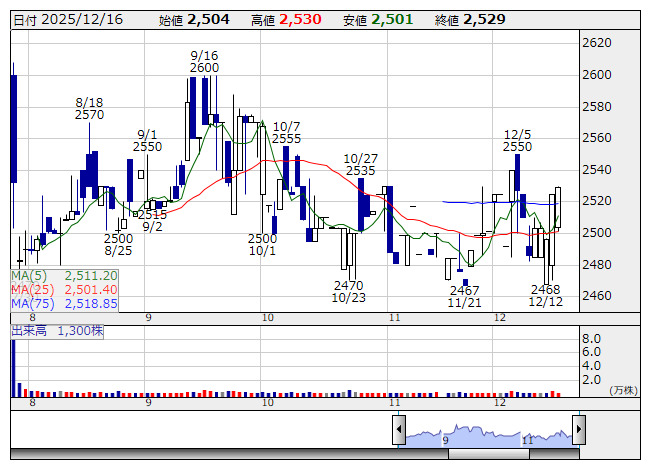Click the horizontal scrollbar thumb below the mini chart
Image resolution: width=653 pixels, height=470 pixels.
(x=489, y=454)
